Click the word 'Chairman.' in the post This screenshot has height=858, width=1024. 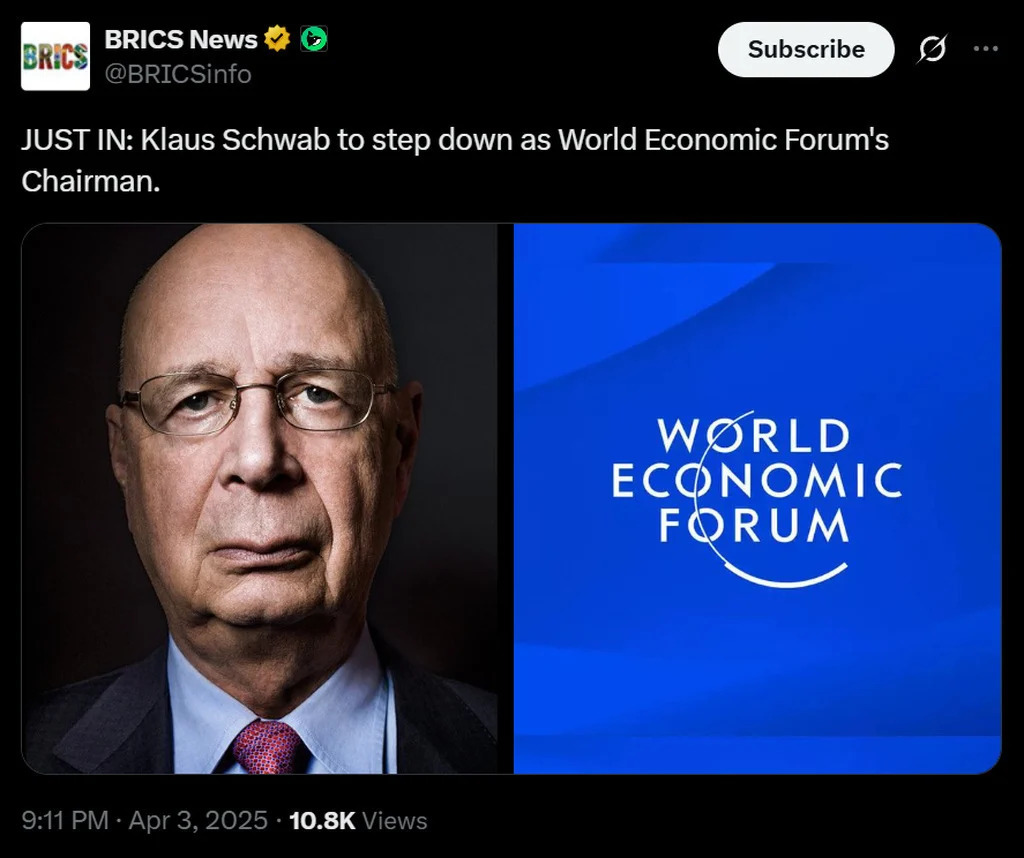tap(91, 181)
